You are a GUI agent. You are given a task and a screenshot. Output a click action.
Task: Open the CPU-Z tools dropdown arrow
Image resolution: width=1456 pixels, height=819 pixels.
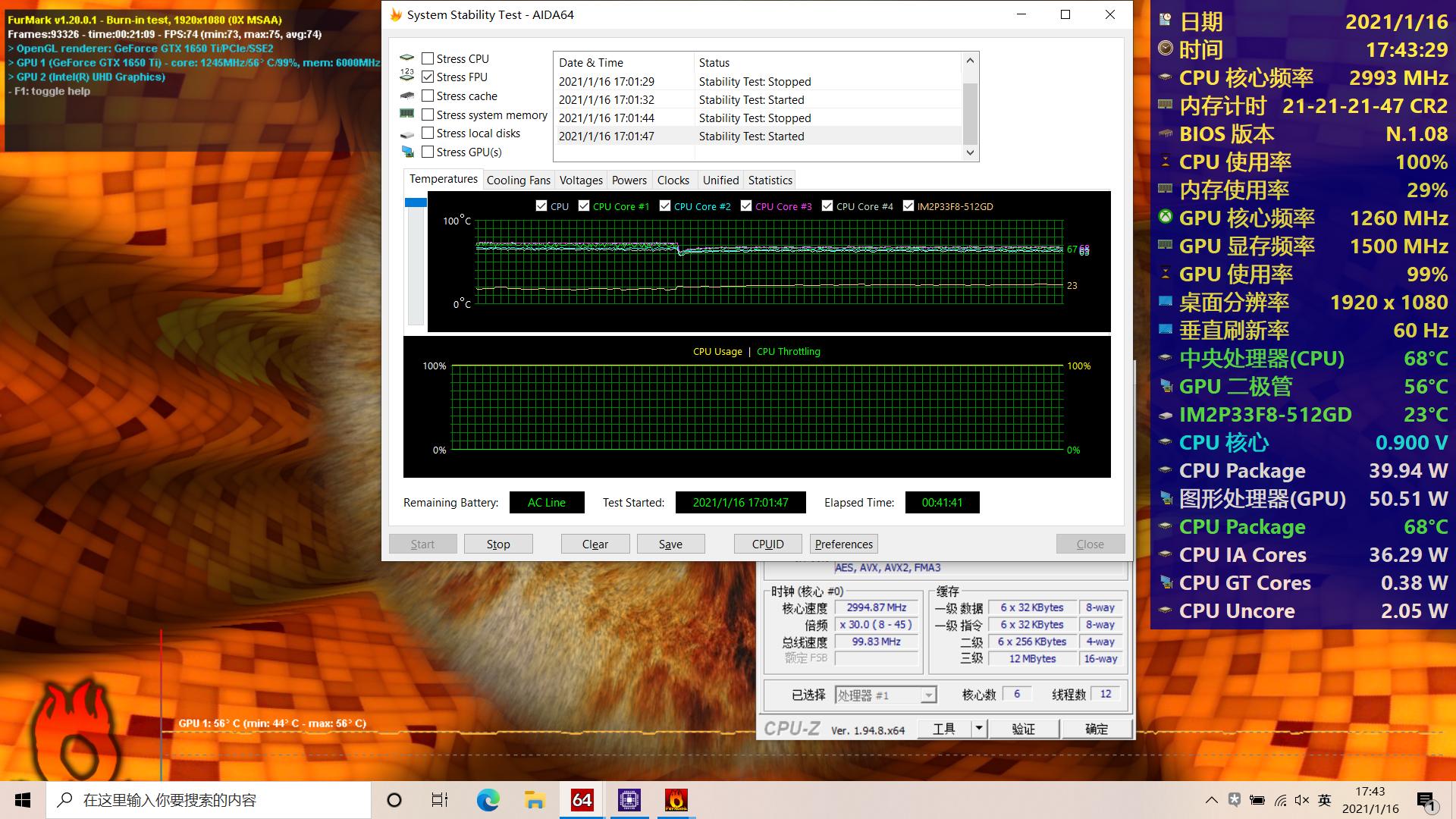pos(979,729)
